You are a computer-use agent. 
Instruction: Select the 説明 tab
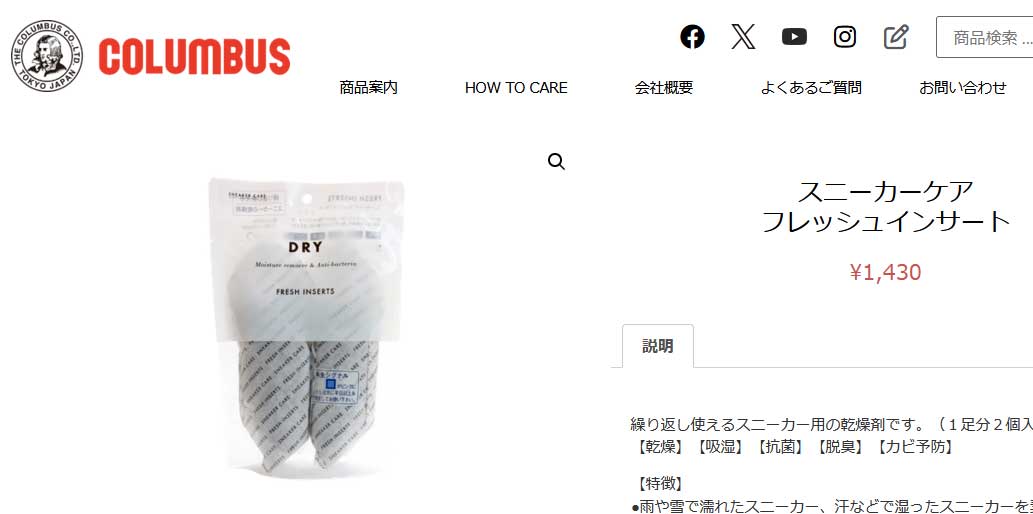[x=657, y=346]
